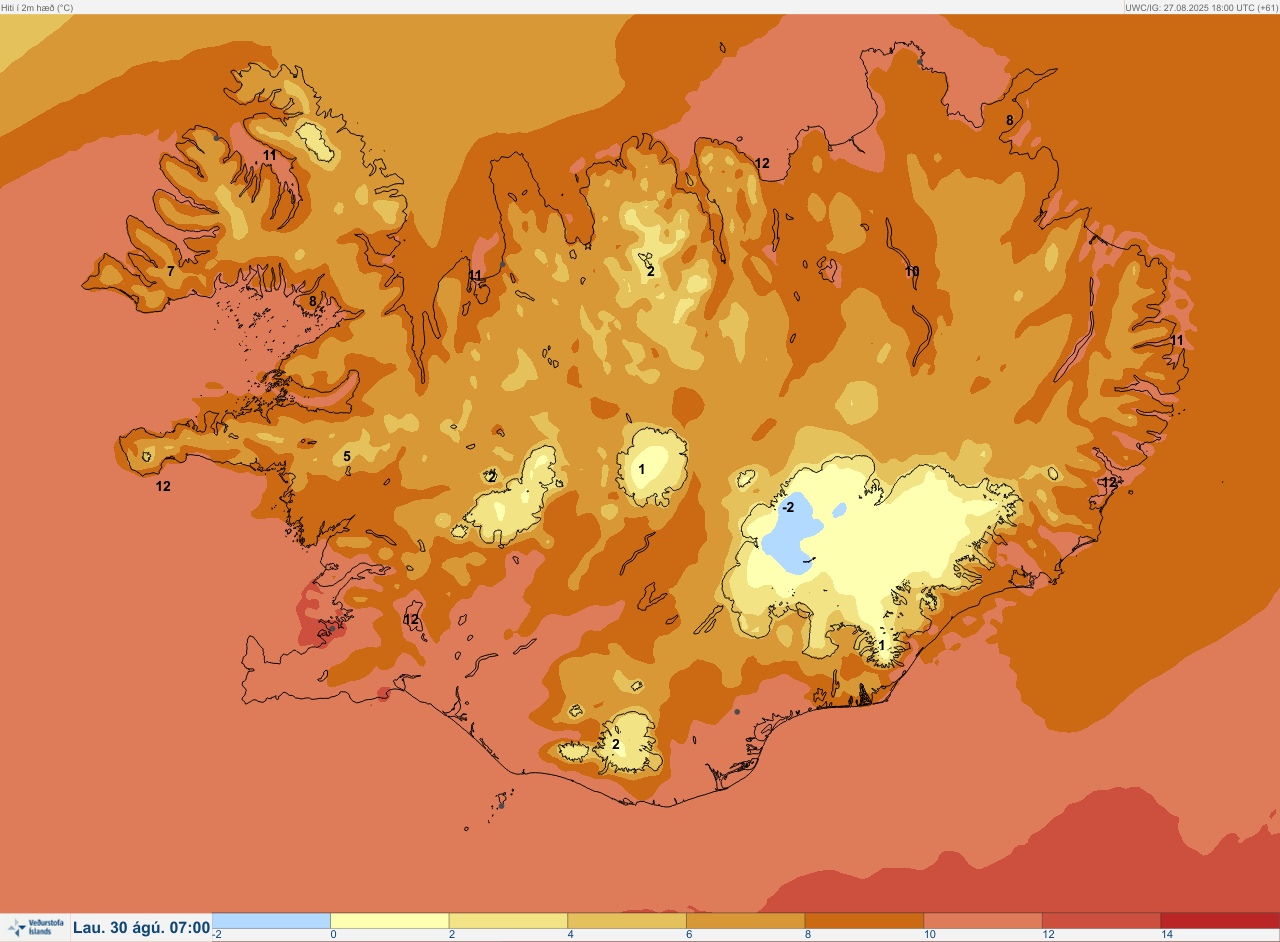1280x942 pixels.
Task: Select the pale yellow 0 to 2 legend swatch
Action: 390,920
